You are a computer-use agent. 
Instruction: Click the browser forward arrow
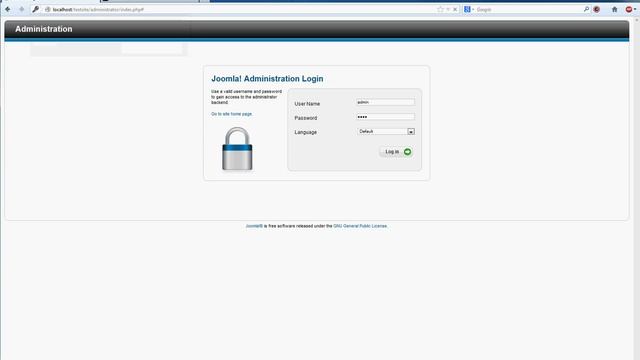(21, 9)
